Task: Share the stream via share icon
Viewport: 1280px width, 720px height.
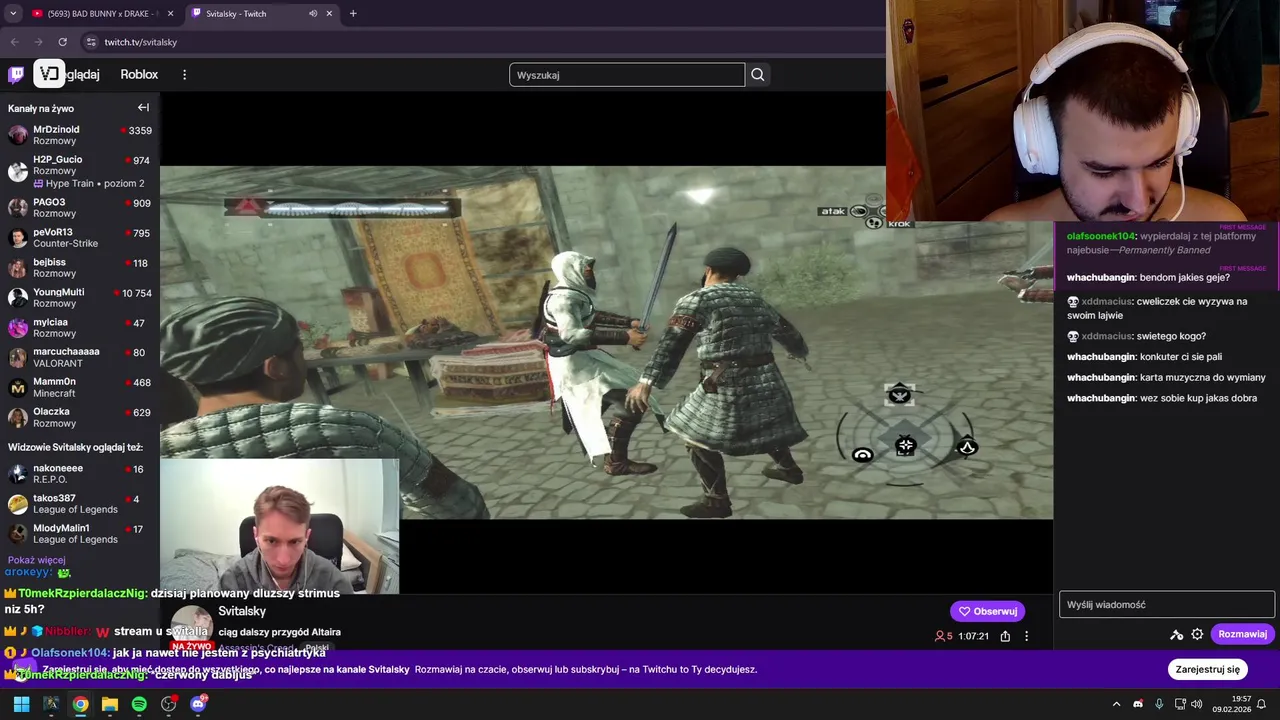Action: pos(1005,636)
